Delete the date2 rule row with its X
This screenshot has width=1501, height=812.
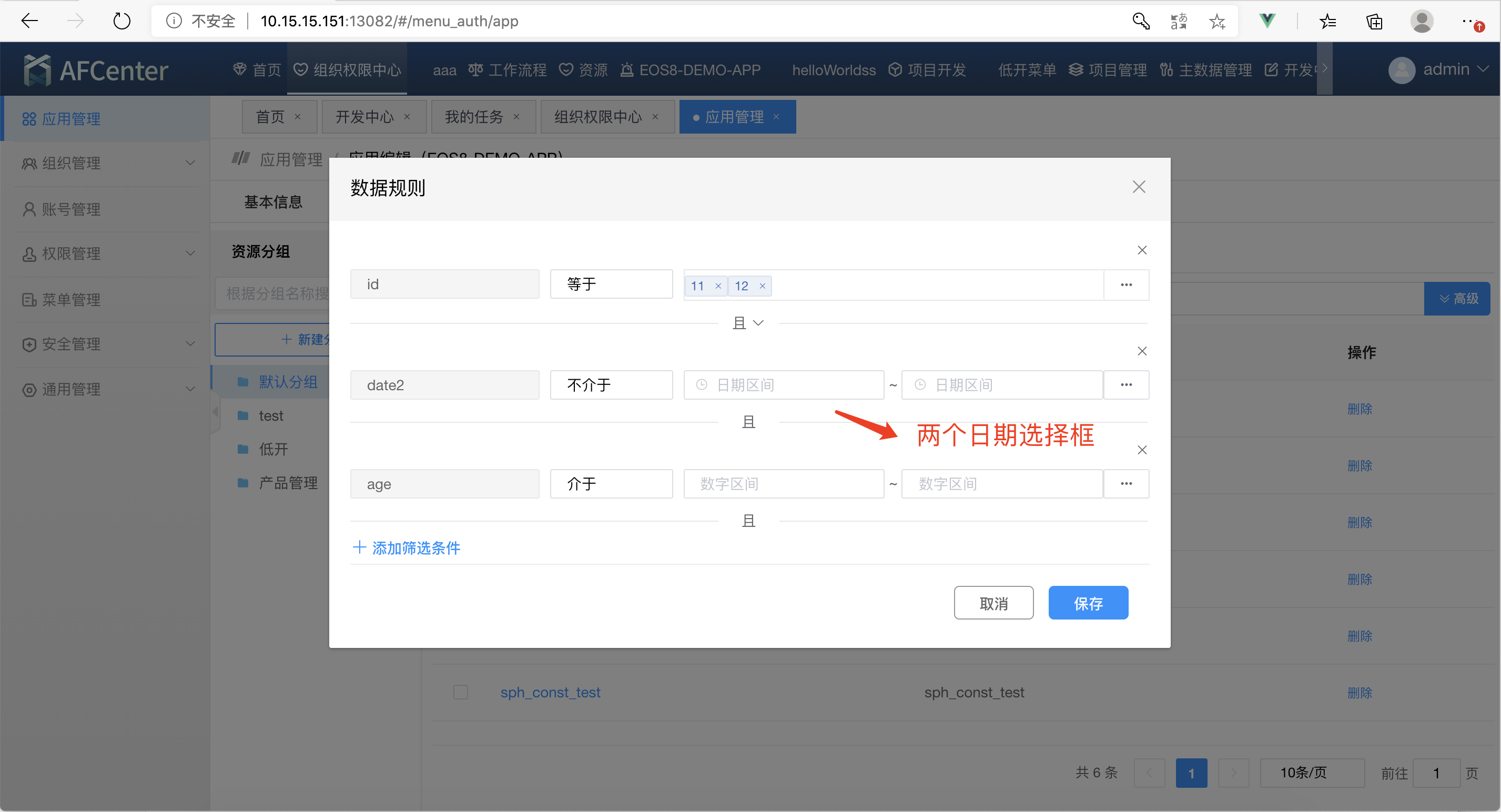pyautogui.click(x=1141, y=351)
